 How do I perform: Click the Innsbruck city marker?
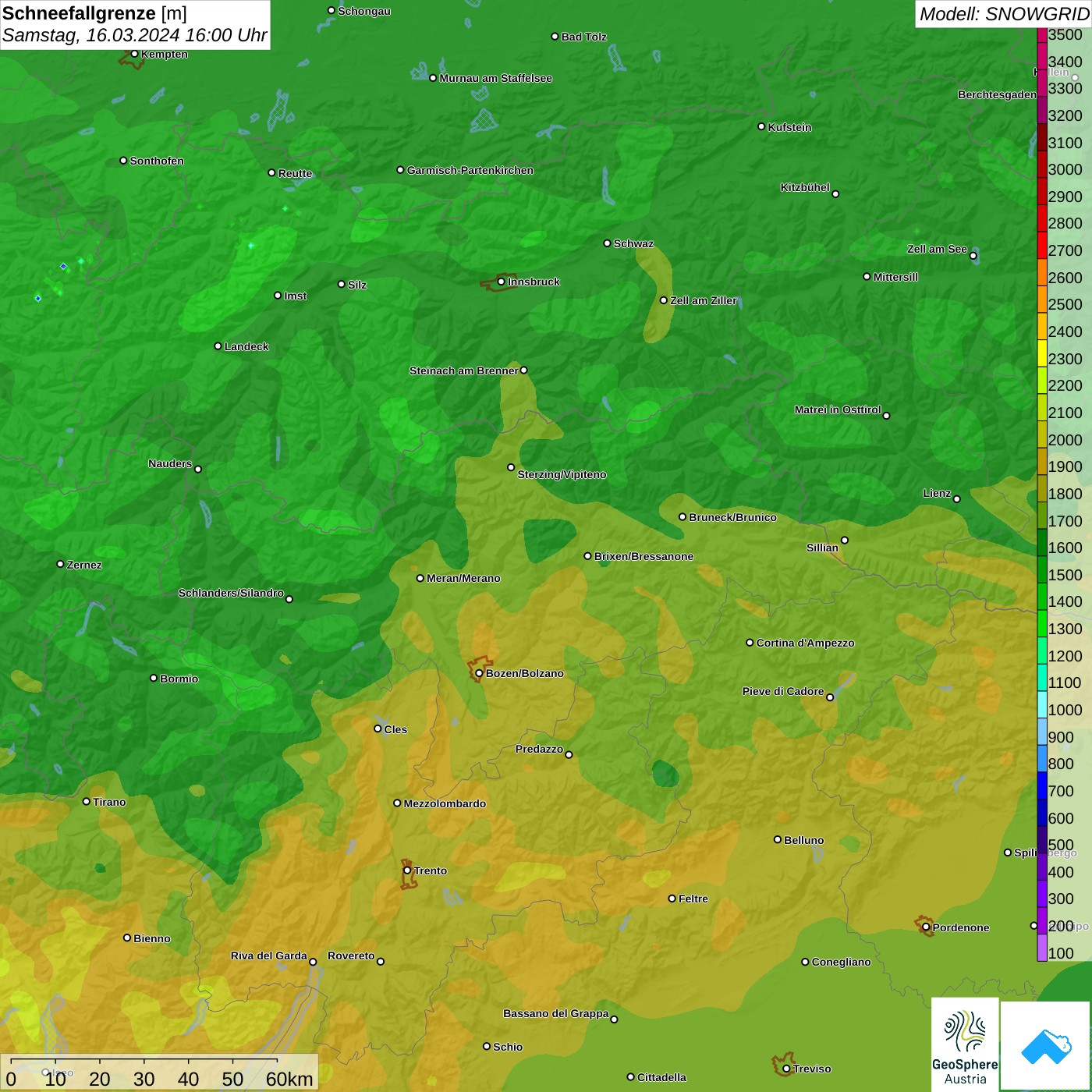[x=501, y=282]
